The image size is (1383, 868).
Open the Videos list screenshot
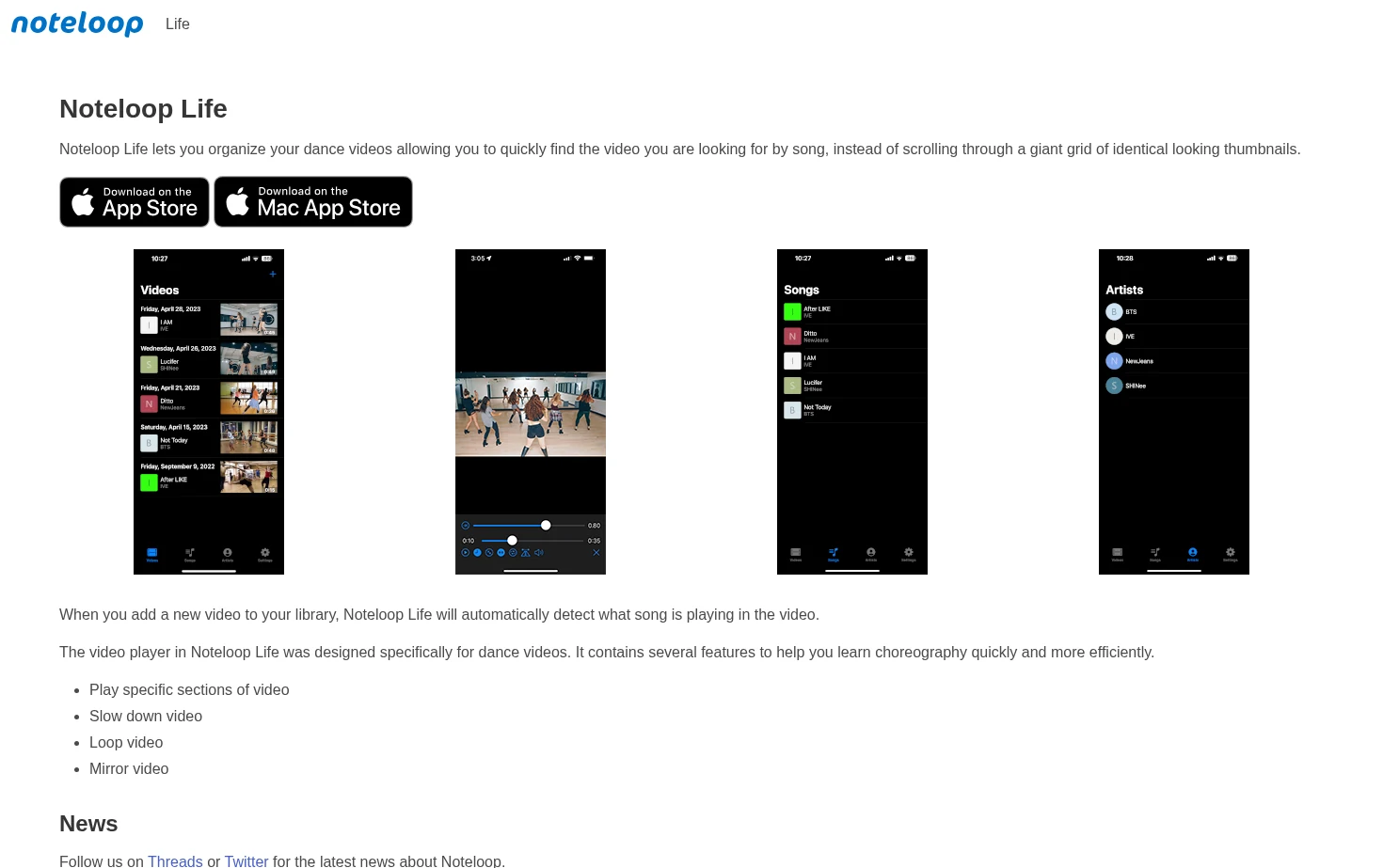coord(209,412)
